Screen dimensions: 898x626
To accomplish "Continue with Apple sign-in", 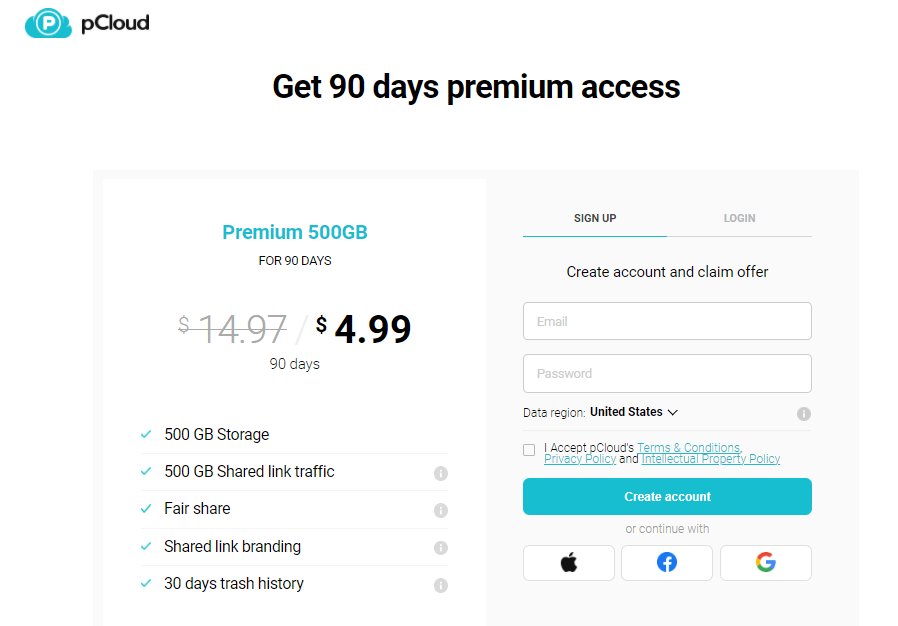I will point(568,563).
